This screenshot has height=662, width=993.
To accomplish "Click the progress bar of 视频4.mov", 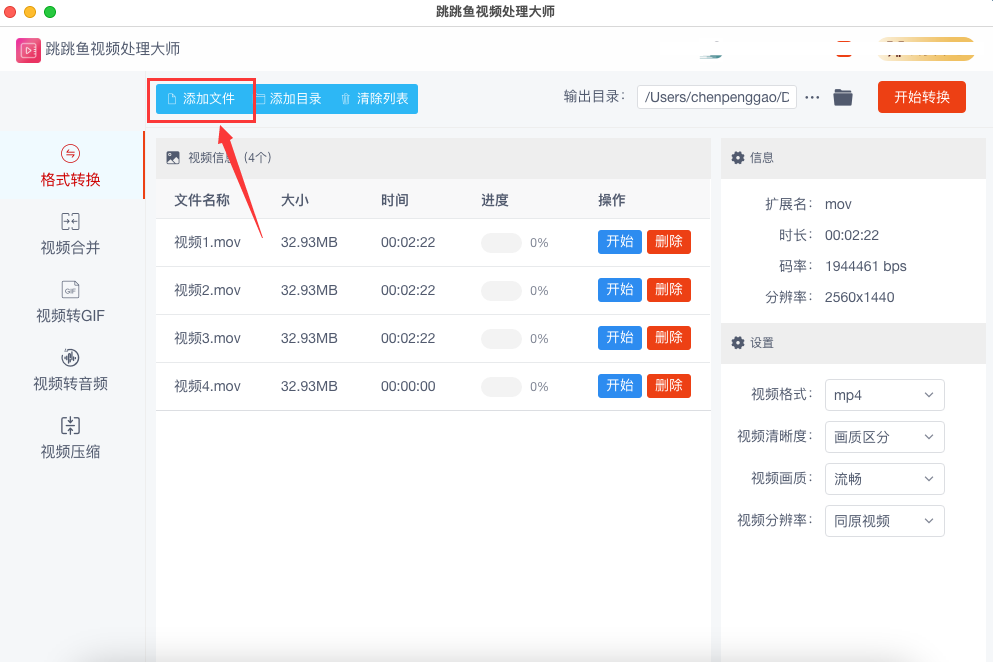I will (x=501, y=386).
